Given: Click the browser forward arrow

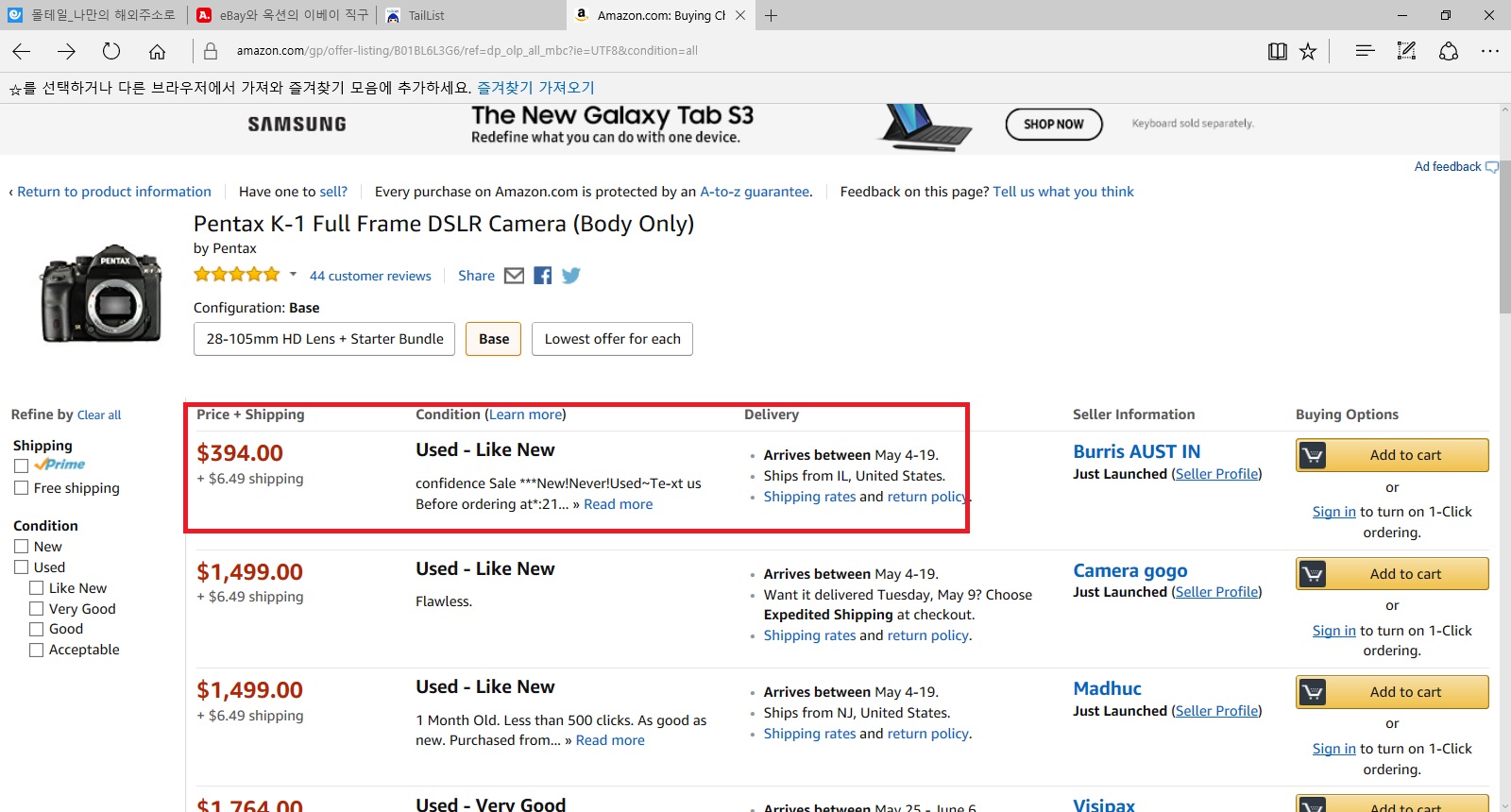Looking at the screenshot, I should click(66, 51).
